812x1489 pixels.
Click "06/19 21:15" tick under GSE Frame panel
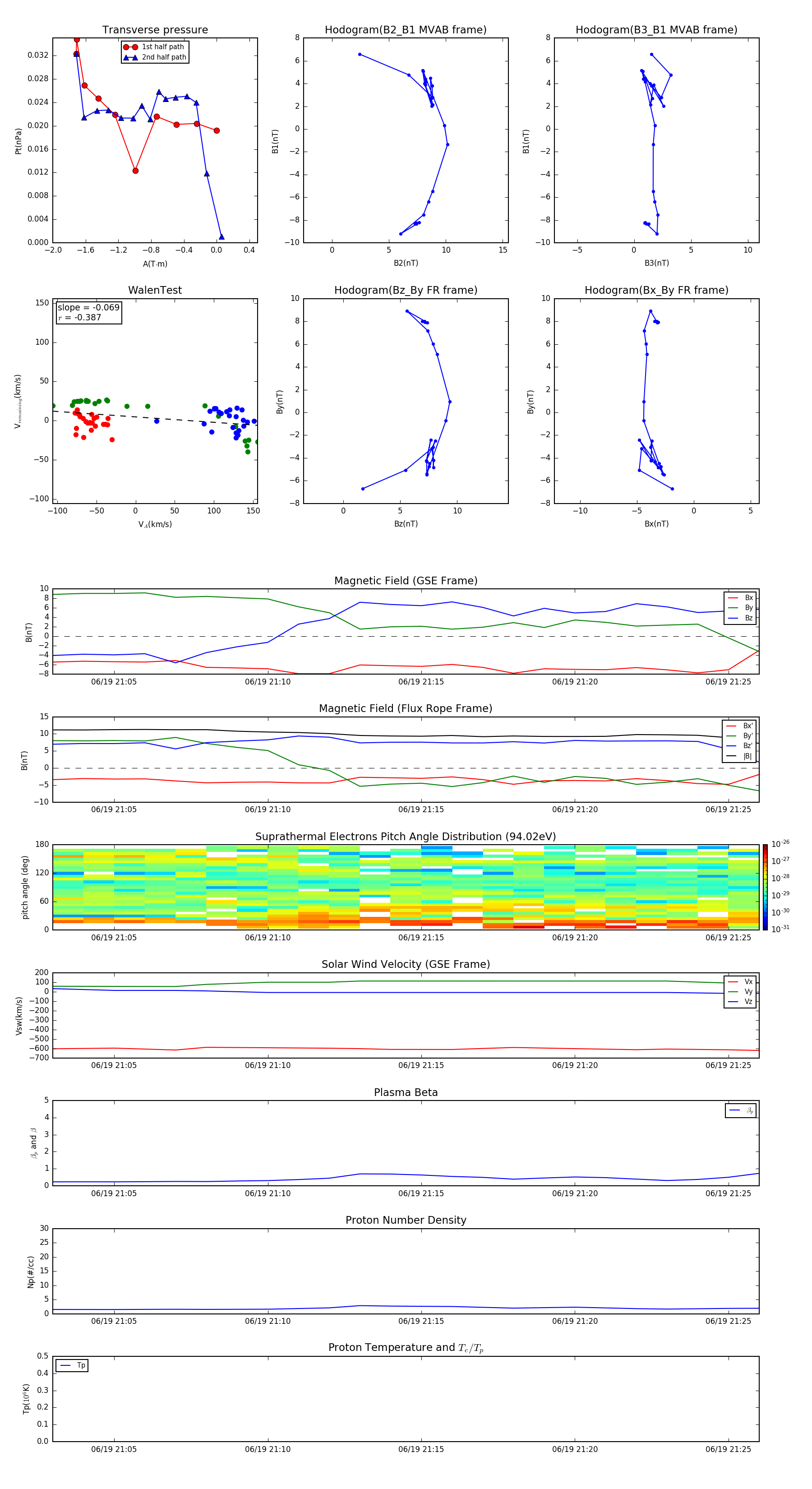421,682
